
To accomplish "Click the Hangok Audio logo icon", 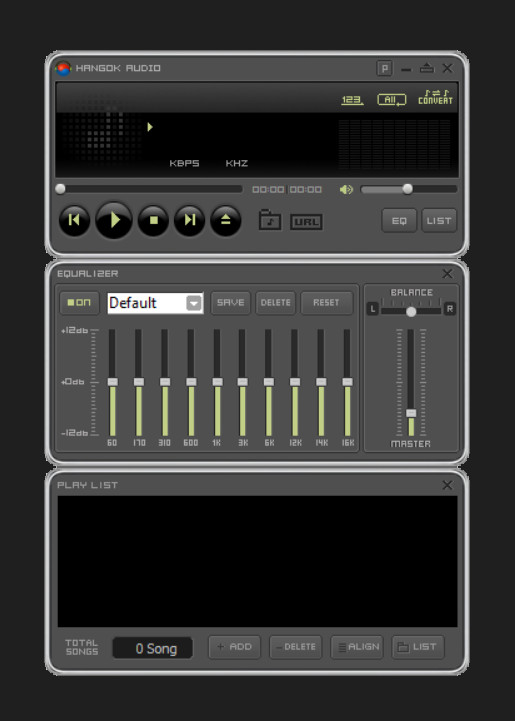I will click(63, 69).
